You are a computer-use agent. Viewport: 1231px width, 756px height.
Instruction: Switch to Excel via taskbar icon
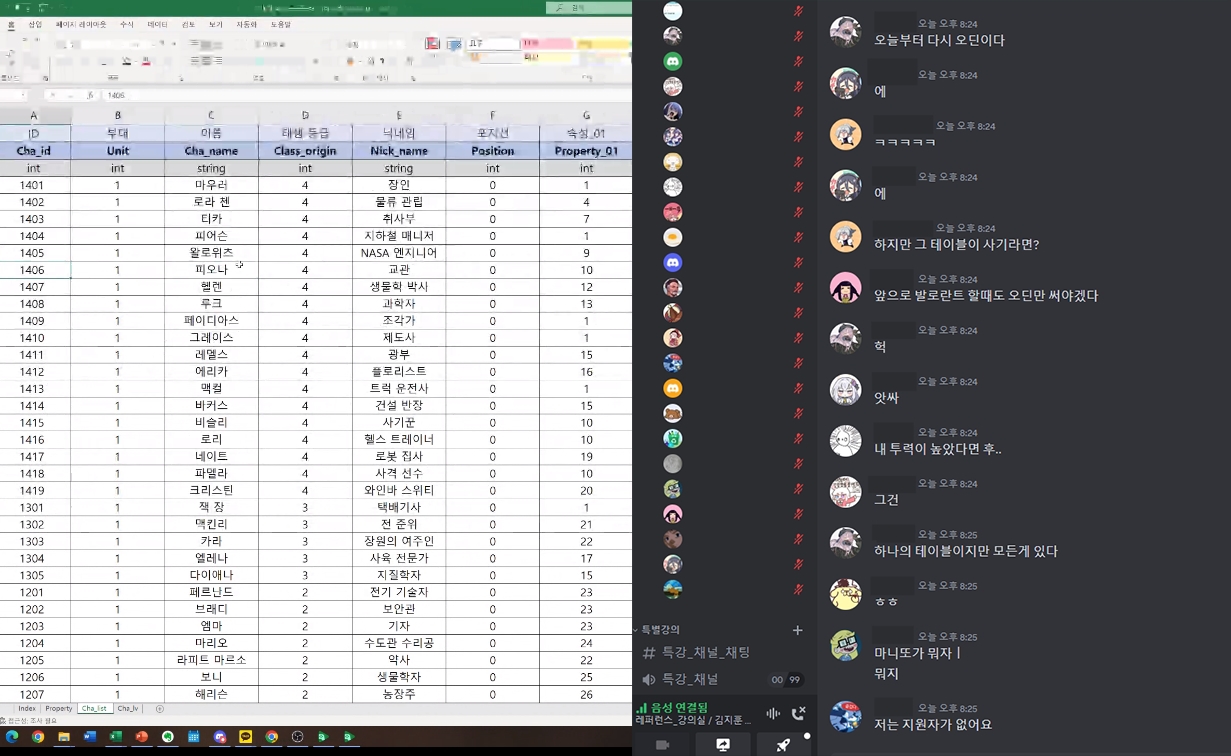(x=116, y=737)
